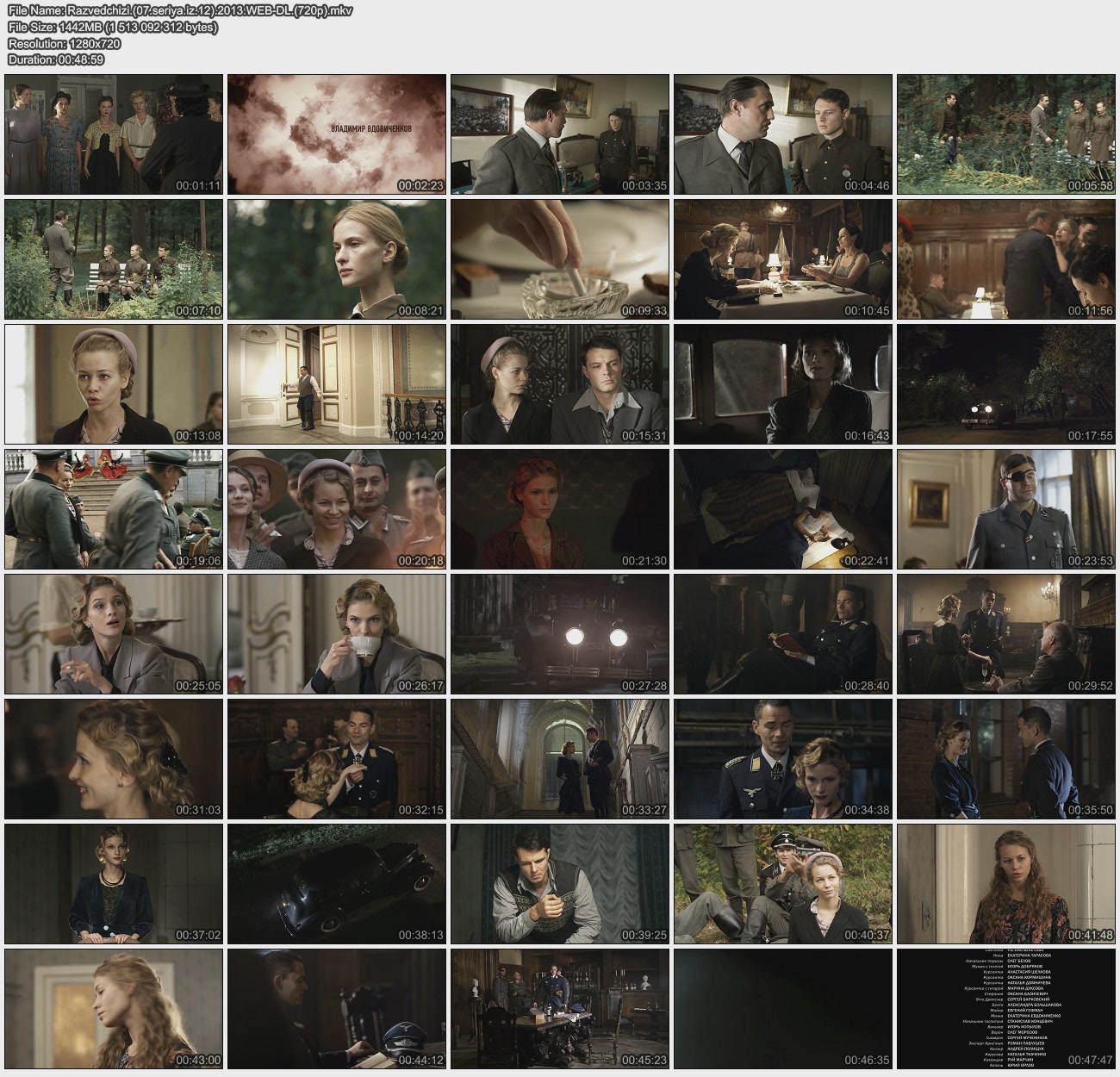The width and height of the screenshot is (1120, 1077).
Task: Click the black car night frame at 00:38:13
Action: coord(337,883)
